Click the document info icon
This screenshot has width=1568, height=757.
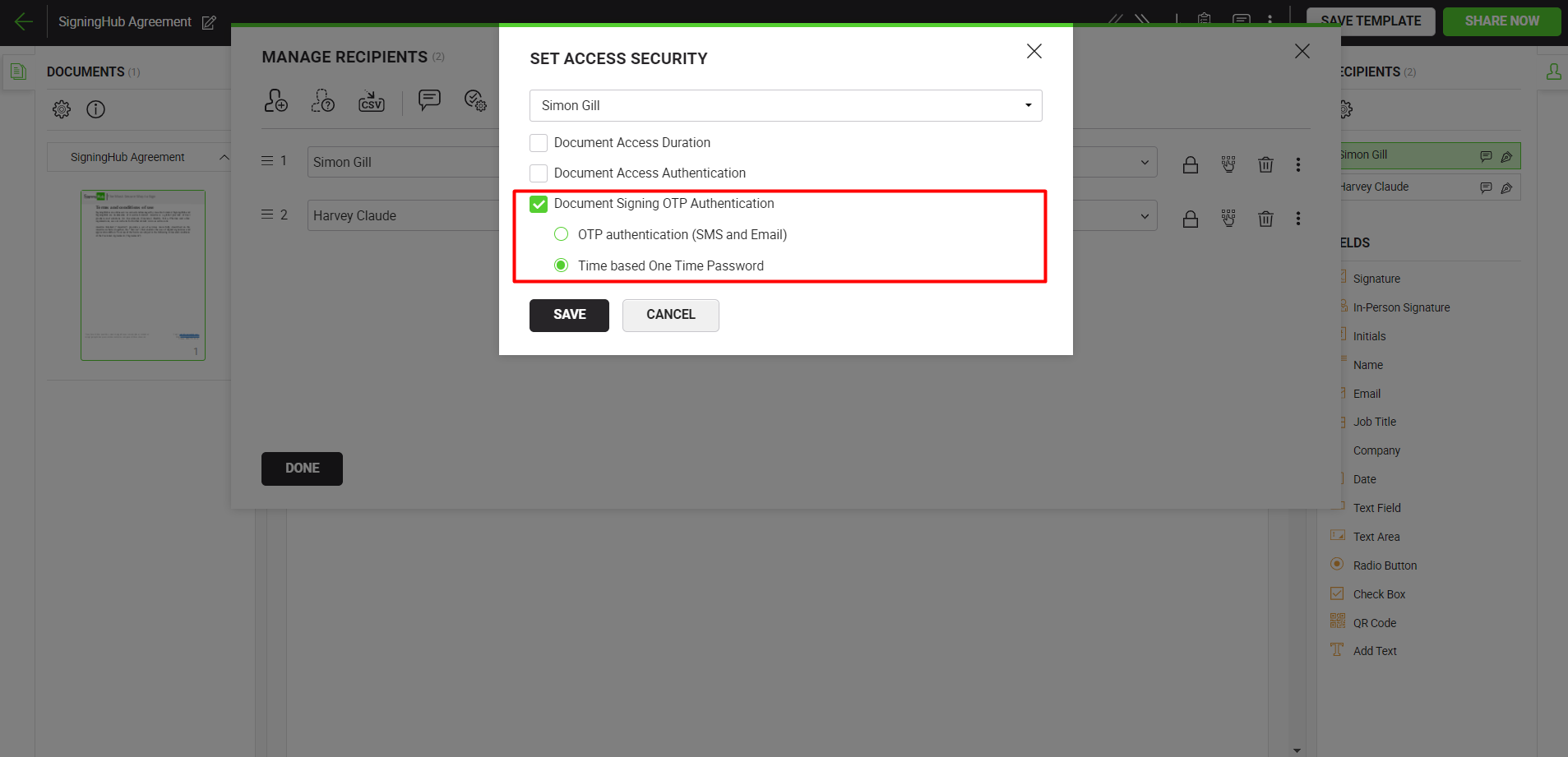click(96, 109)
